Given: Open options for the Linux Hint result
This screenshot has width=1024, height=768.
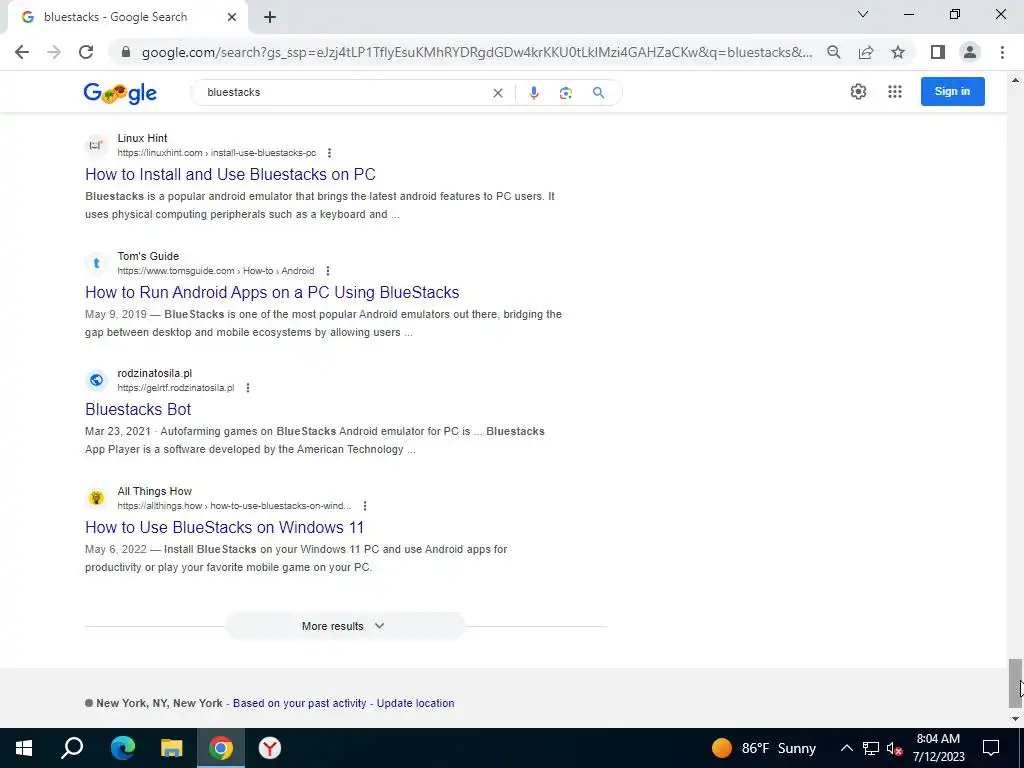Looking at the screenshot, I should 329,153.
